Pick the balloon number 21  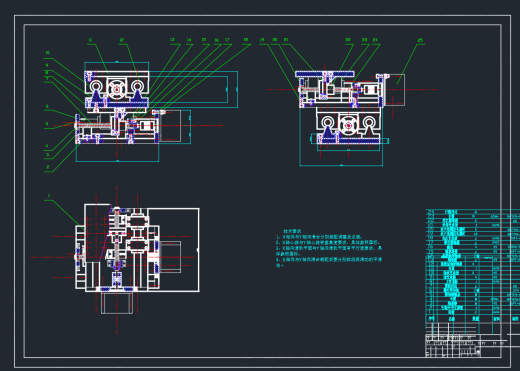[x=286, y=40]
